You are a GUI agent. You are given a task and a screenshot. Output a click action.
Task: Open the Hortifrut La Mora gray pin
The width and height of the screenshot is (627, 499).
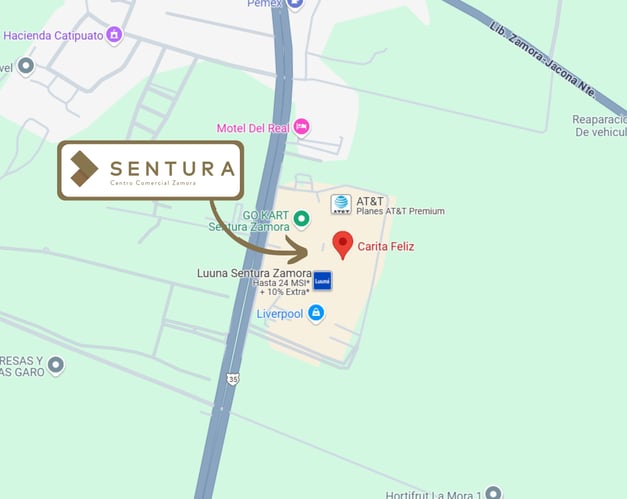[x=494, y=493]
